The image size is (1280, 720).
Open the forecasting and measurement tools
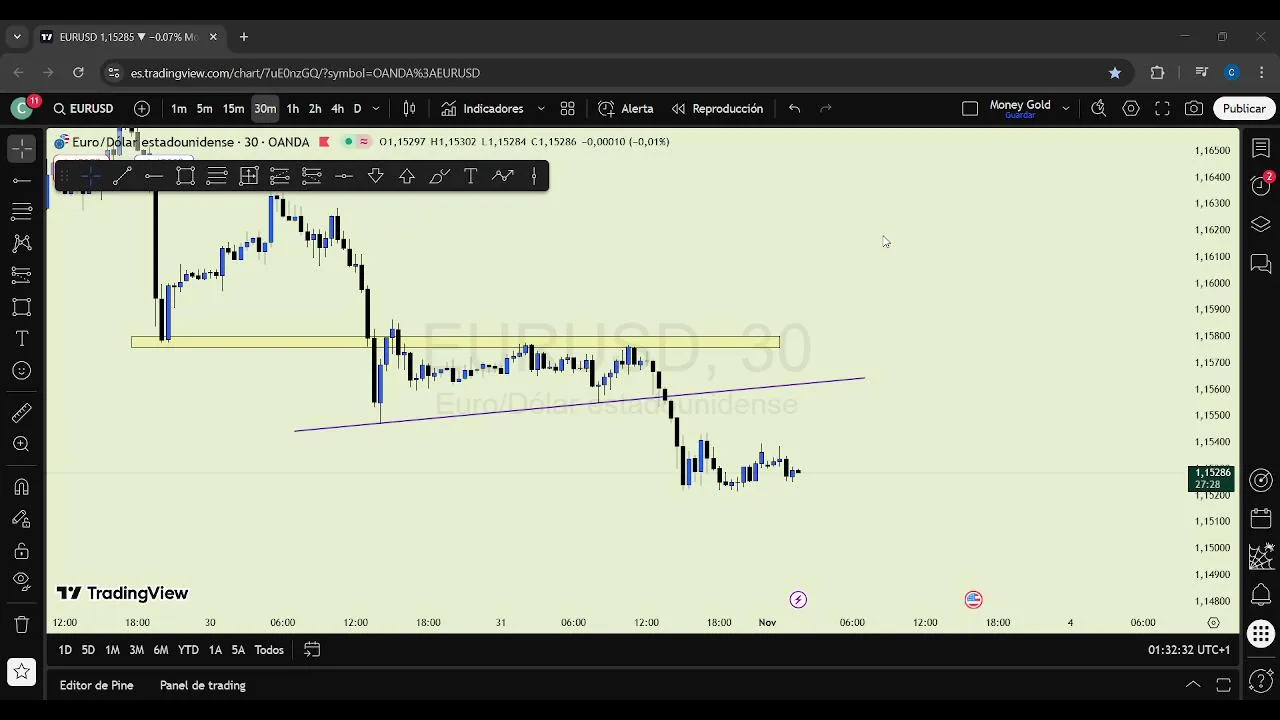pyautogui.click(x=21, y=275)
